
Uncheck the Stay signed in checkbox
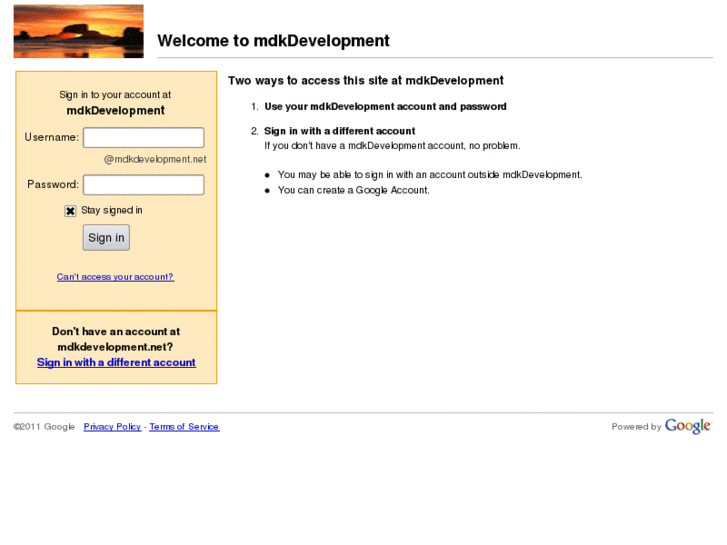(70, 211)
